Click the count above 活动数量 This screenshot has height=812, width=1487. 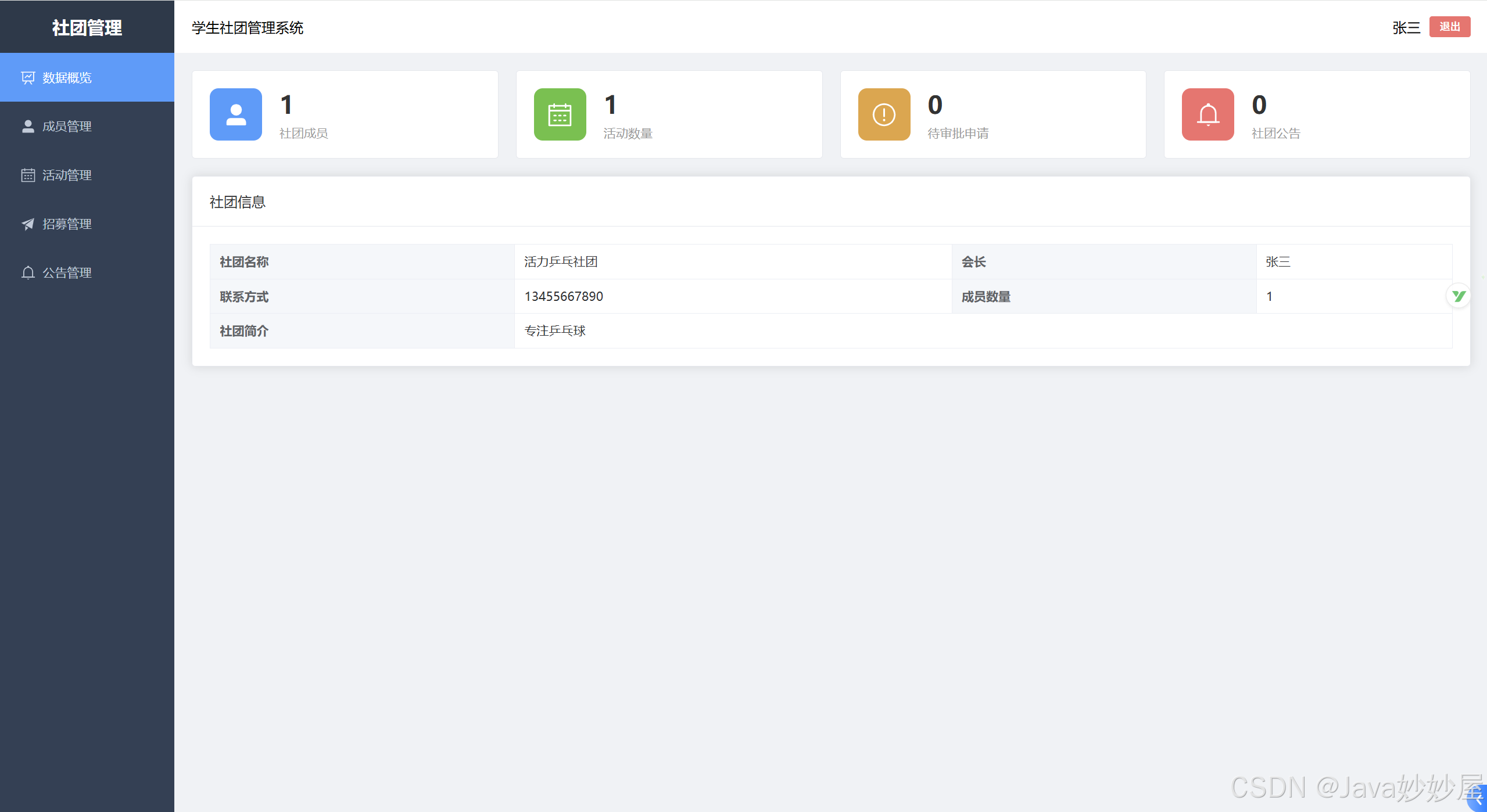pyautogui.click(x=611, y=105)
